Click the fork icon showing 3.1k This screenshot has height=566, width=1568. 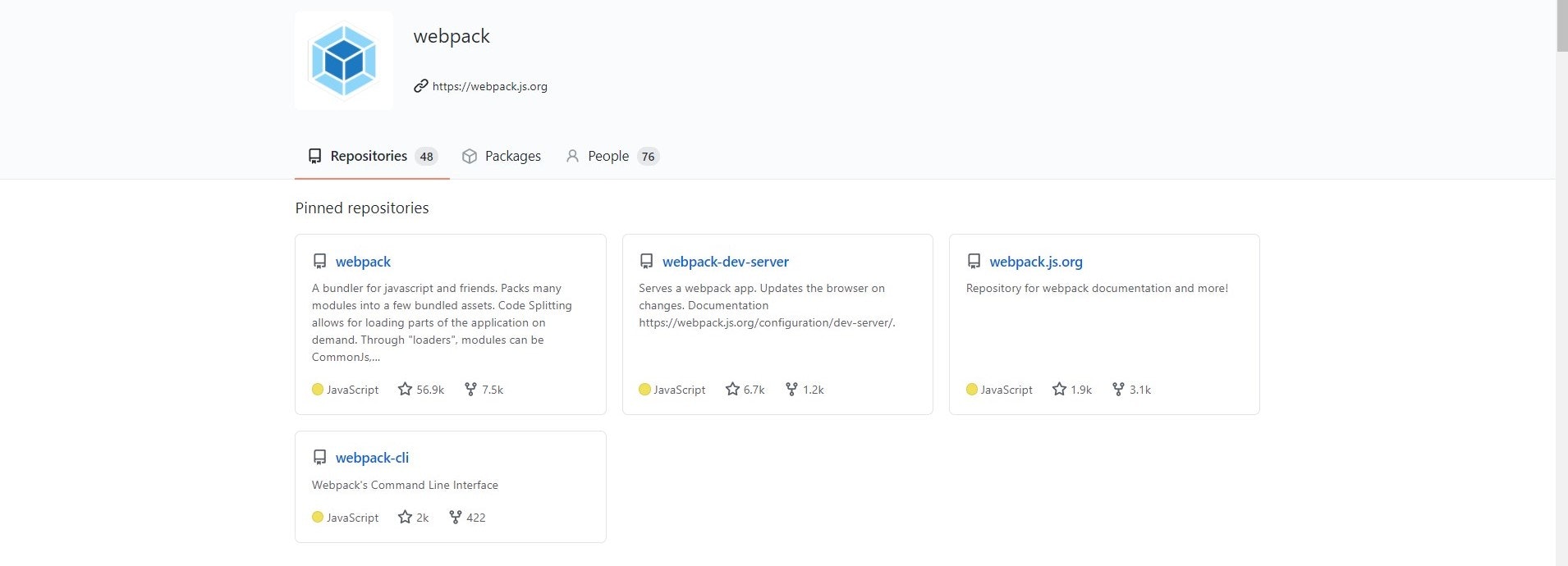point(1118,390)
